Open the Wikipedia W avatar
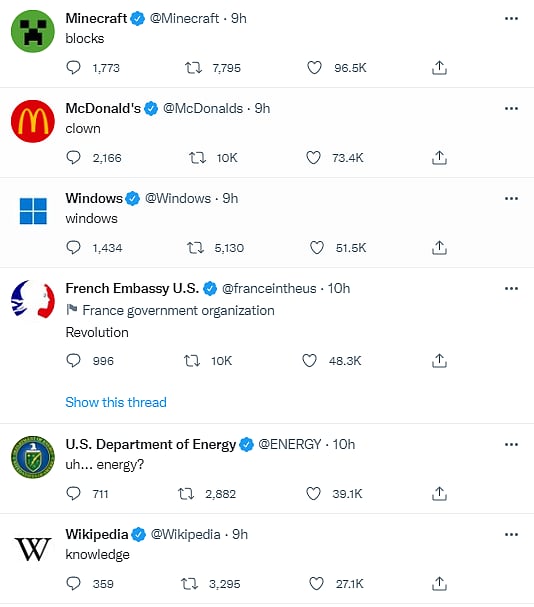 coord(33,549)
